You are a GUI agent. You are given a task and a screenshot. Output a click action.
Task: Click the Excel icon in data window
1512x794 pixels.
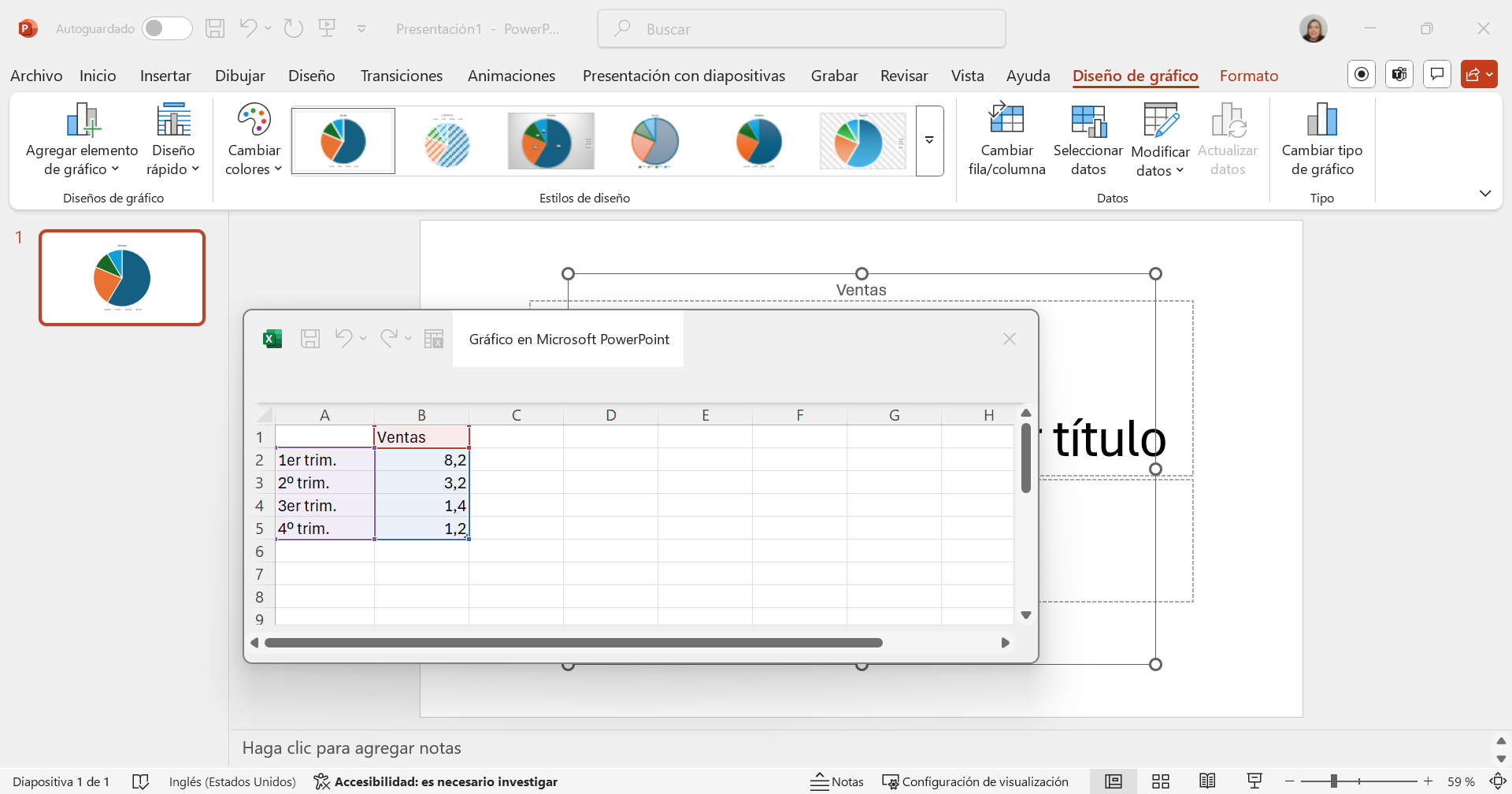272,339
